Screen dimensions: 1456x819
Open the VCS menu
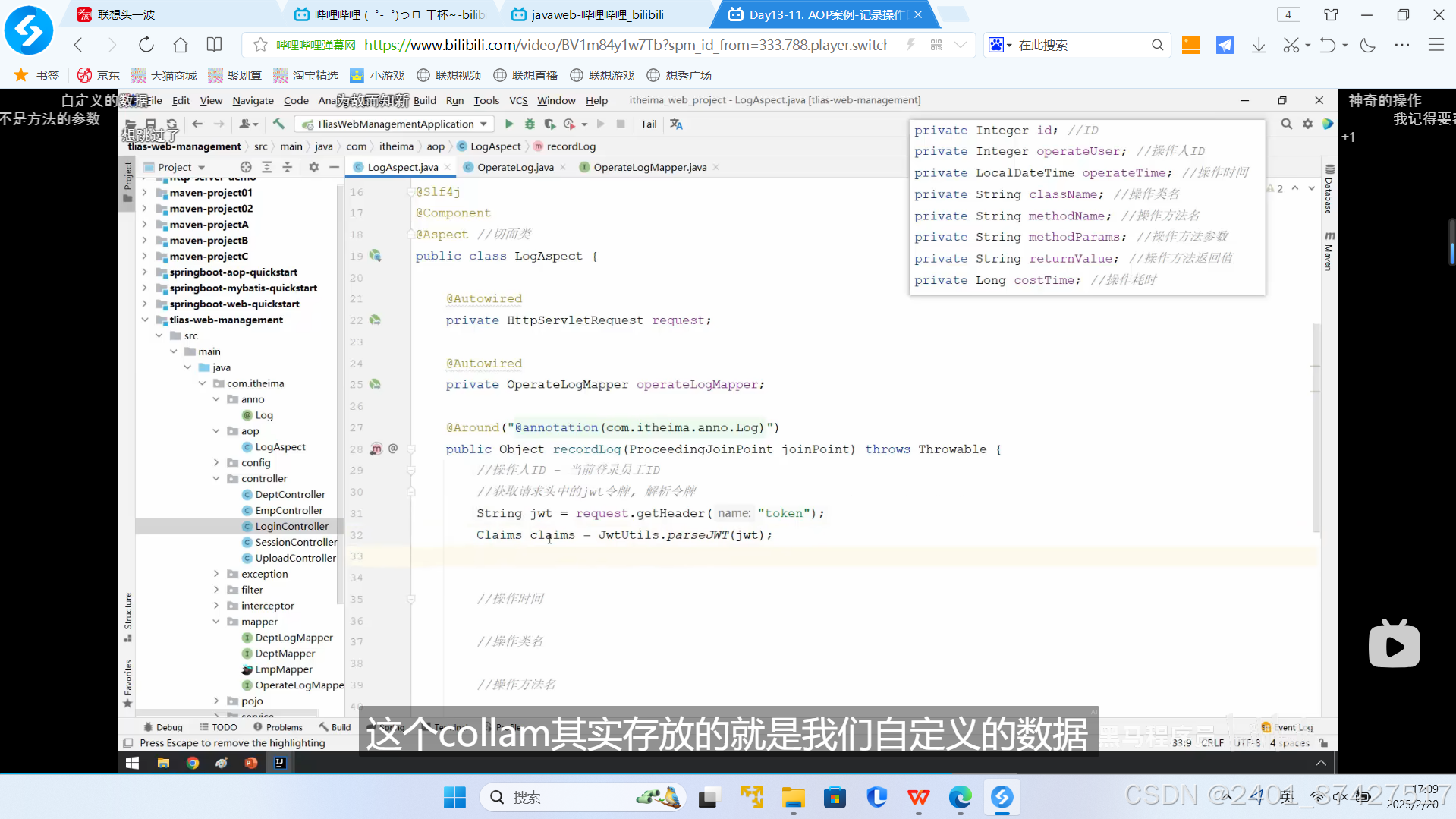tap(518, 100)
